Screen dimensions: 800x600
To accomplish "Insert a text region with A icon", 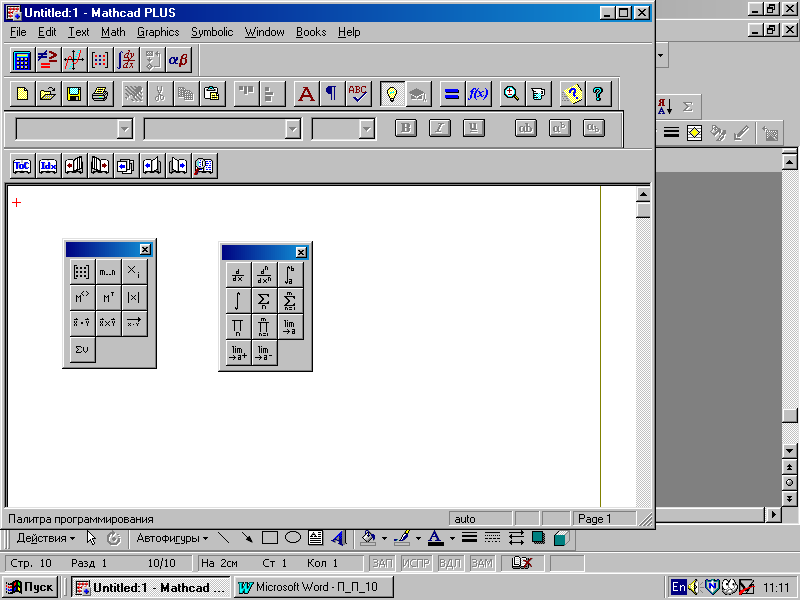I will coord(306,94).
